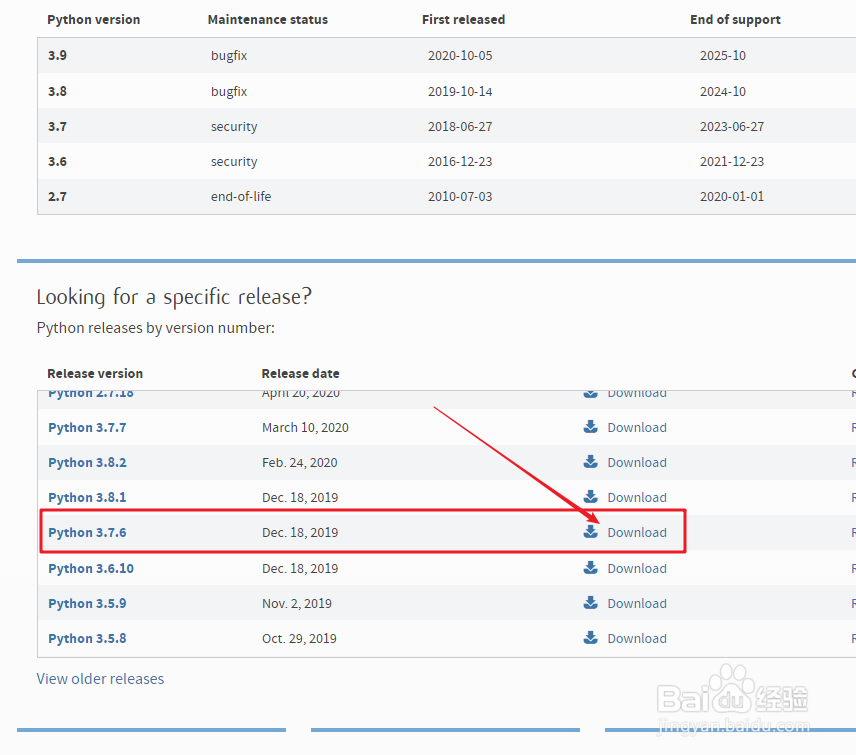The image size is (856, 755).
Task: Select version 3.9 in maintenance table
Action: (57, 55)
